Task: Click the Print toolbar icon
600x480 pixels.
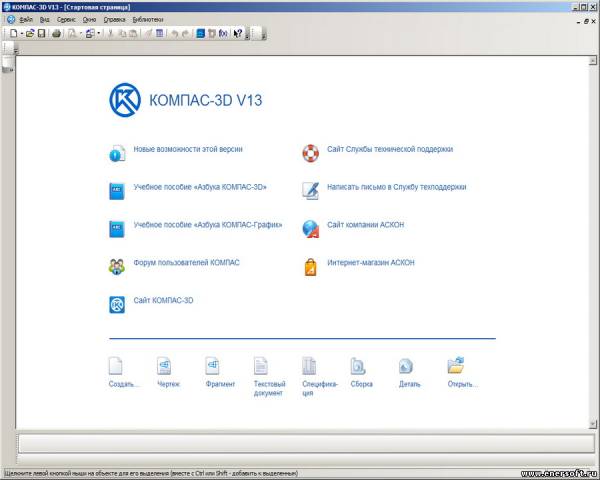Action: click(56, 34)
